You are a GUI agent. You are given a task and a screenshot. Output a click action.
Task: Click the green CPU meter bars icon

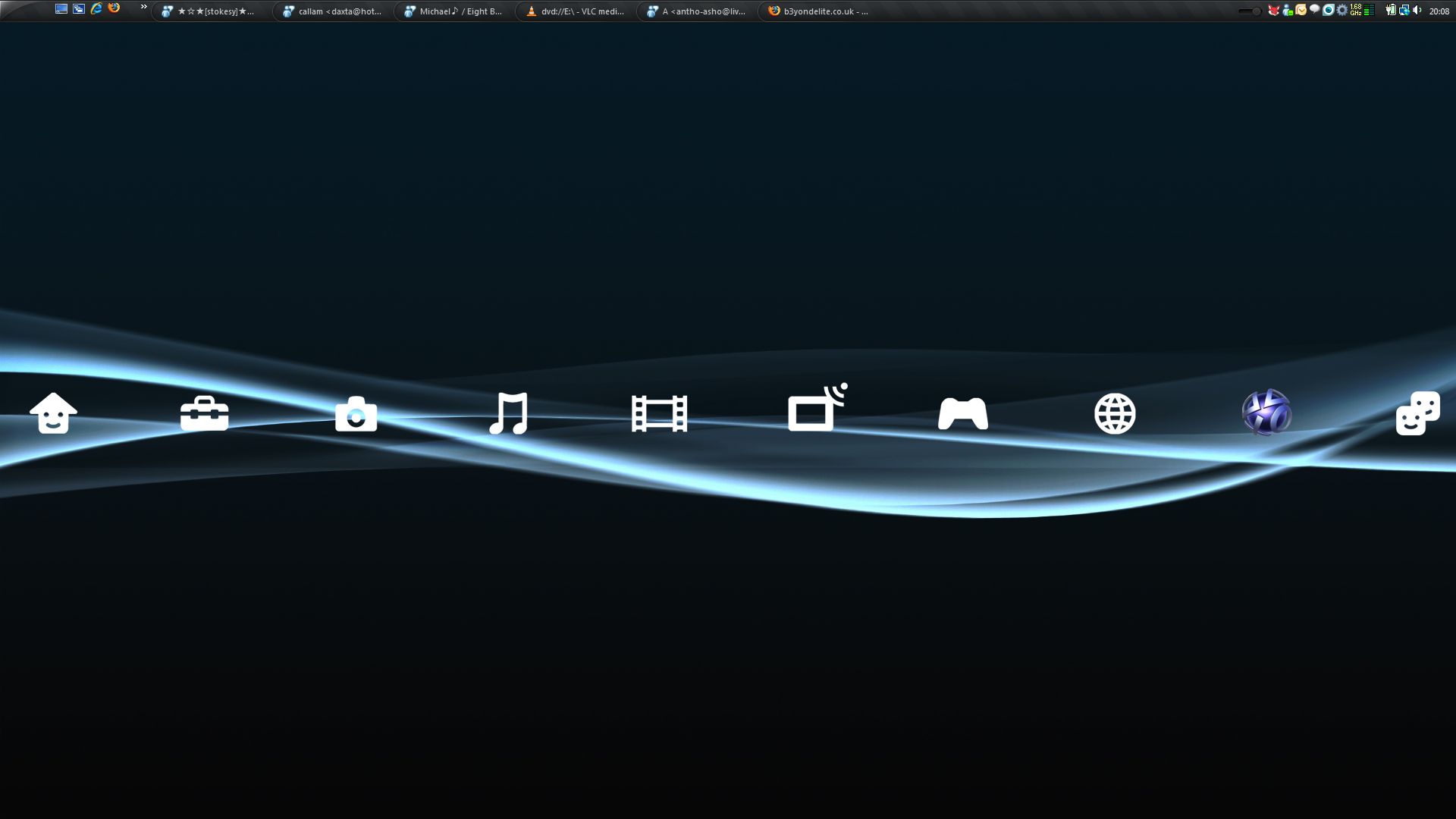coord(1369,11)
